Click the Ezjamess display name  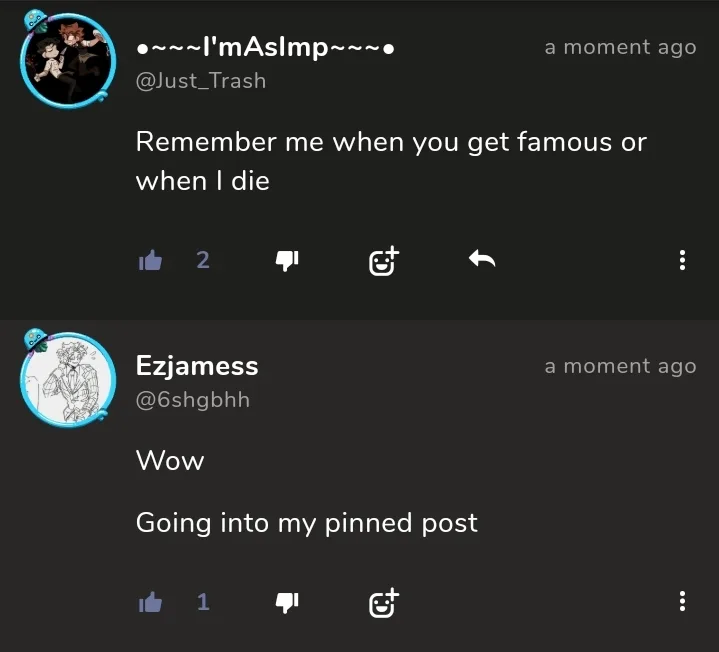[x=197, y=366]
